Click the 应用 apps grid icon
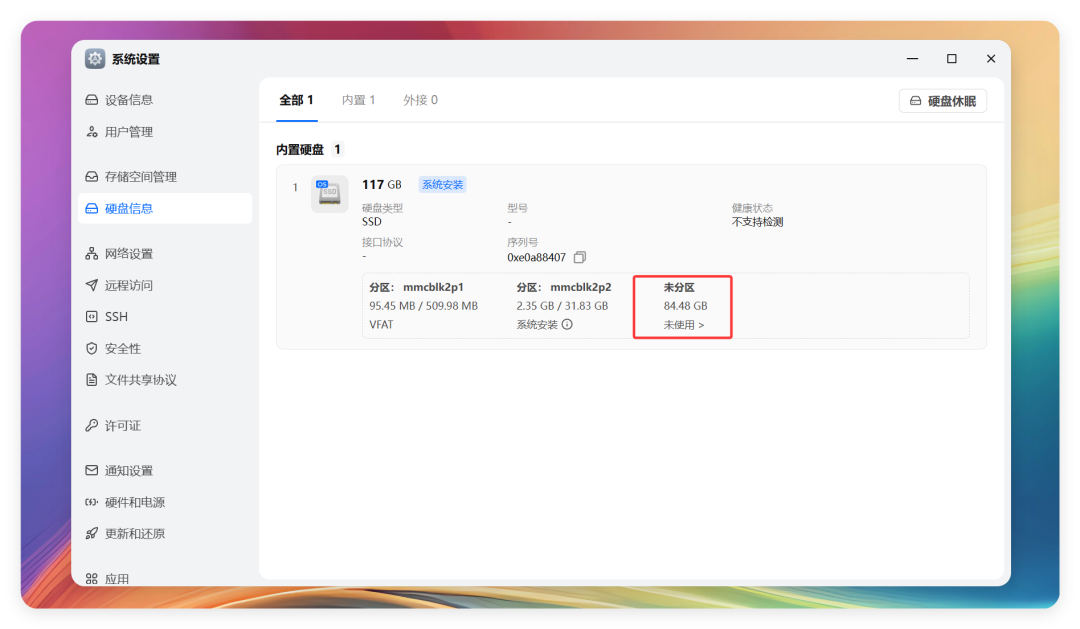The height and width of the screenshot is (629, 1080). pos(92,579)
